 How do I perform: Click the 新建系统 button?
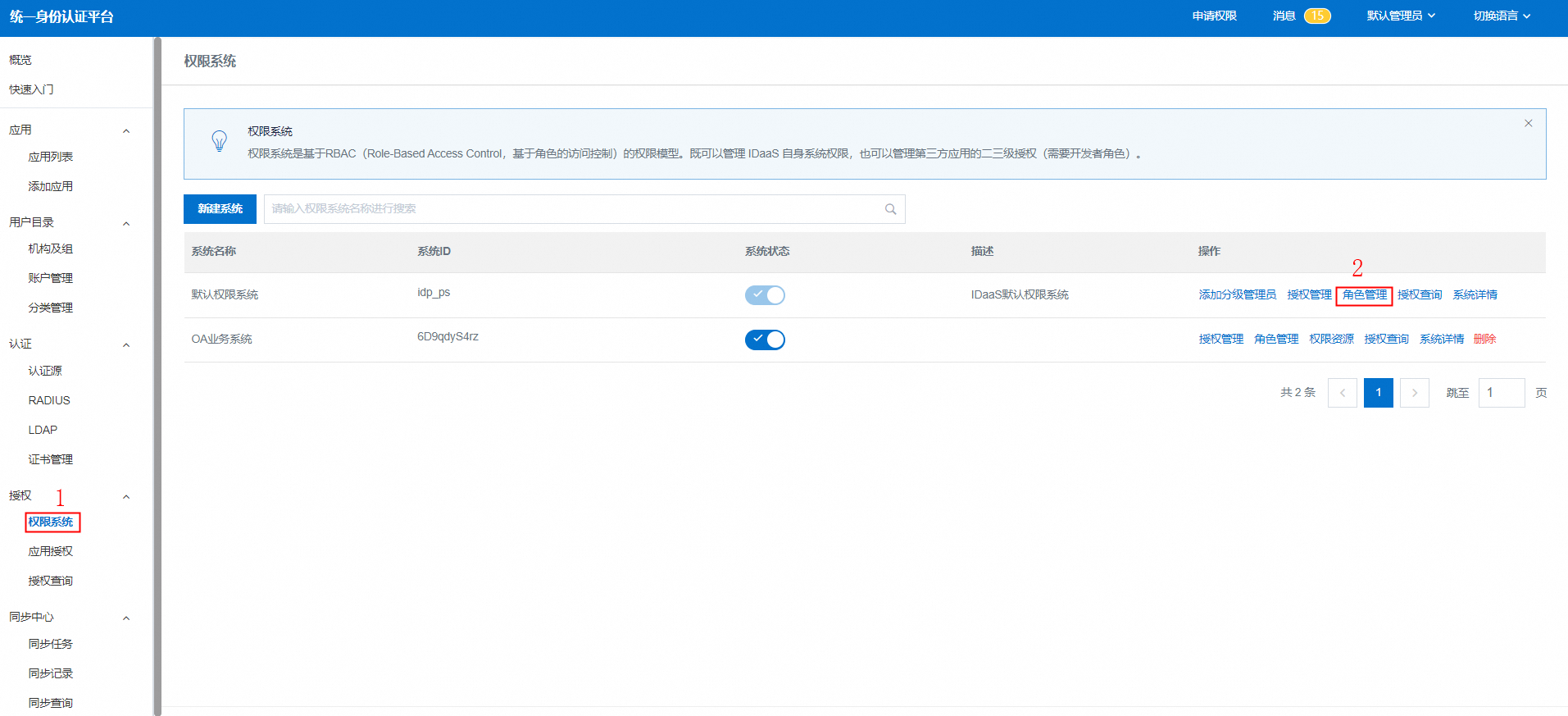pos(220,209)
